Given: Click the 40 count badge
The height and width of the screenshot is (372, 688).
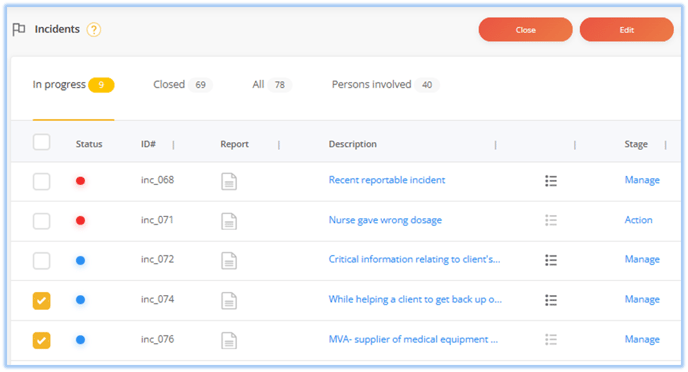Looking at the screenshot, I should pyautogui.click(x=427, y=85).
